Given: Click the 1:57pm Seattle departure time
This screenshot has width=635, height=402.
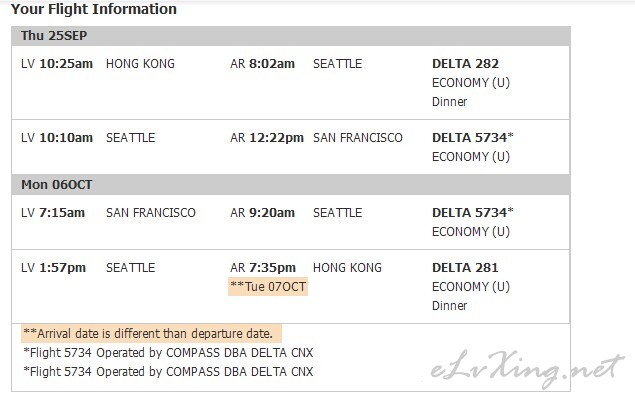Looking at the screenshot, I should (62, 268).
